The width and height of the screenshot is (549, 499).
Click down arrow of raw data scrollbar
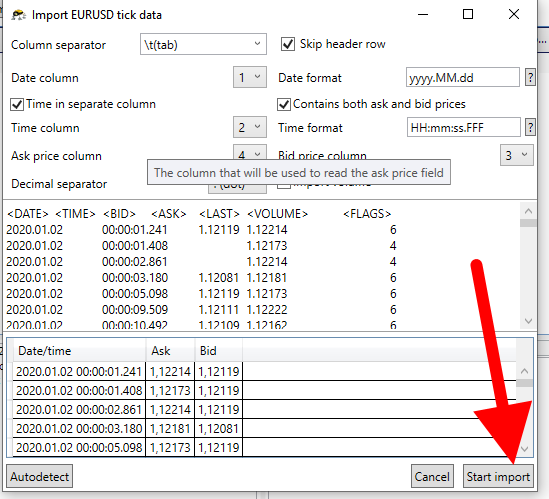pos(528,321)
